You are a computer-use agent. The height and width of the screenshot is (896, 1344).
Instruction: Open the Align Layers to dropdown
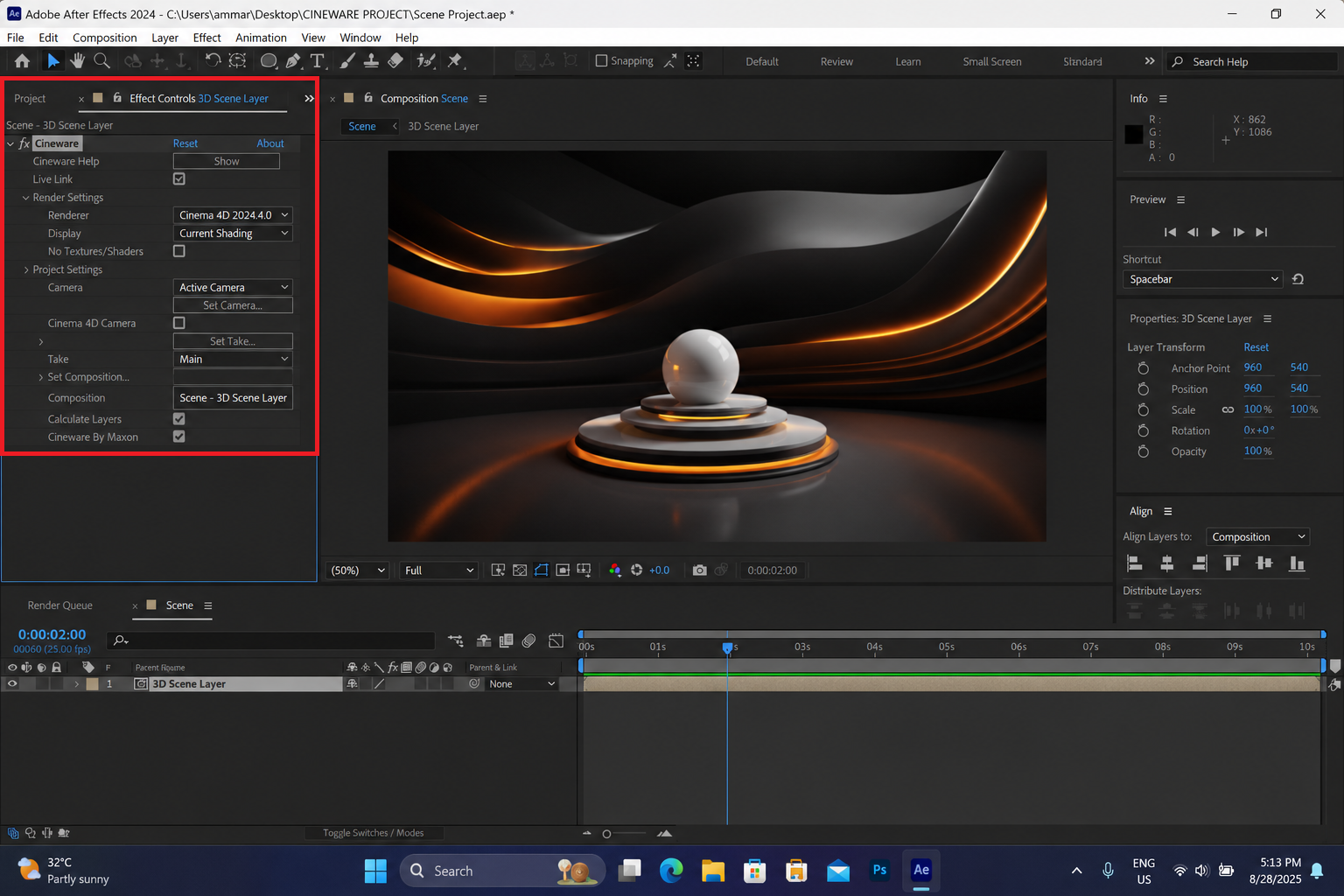point(1257,536)
